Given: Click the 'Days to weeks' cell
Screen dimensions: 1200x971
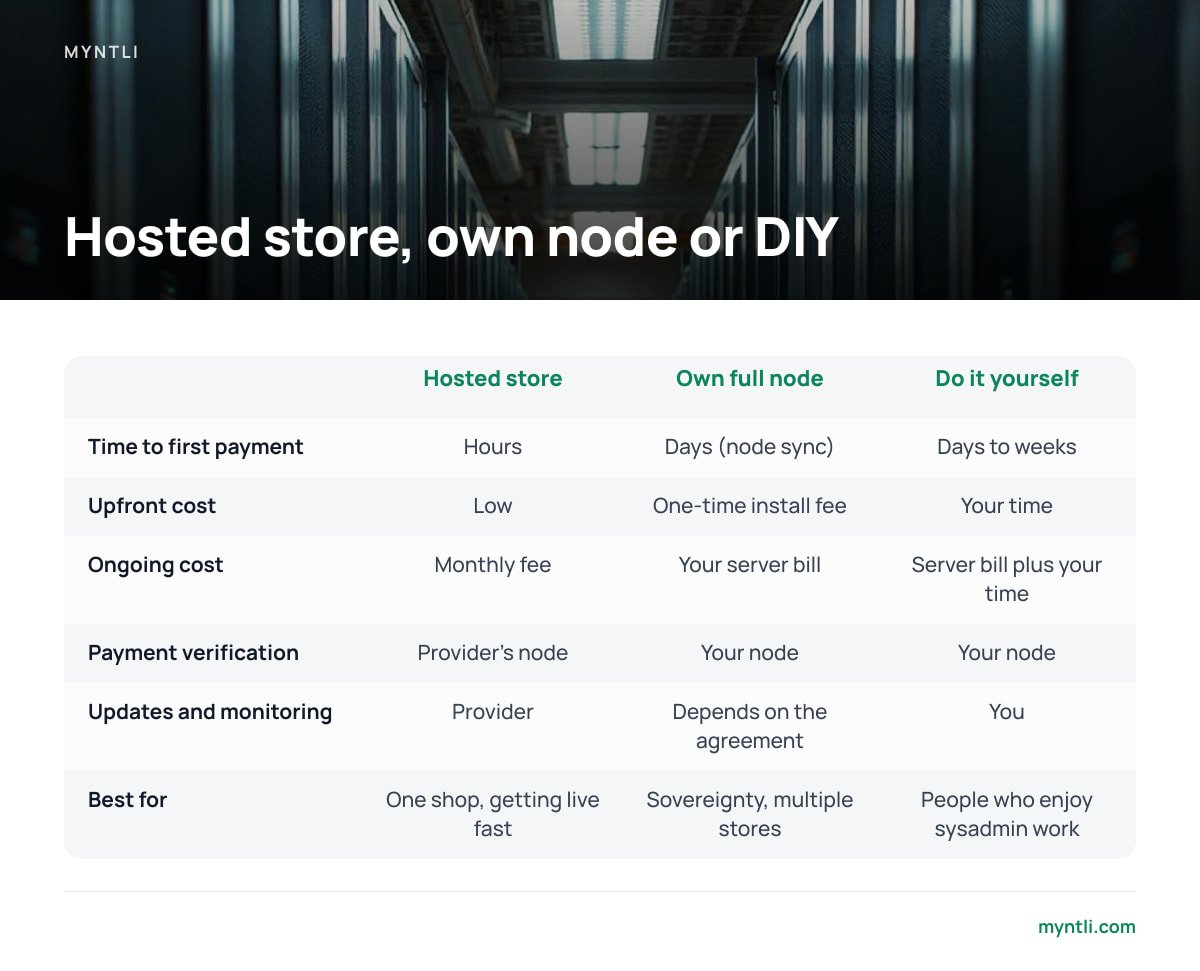Looking at the screenshot, I should coord(1007,447).
